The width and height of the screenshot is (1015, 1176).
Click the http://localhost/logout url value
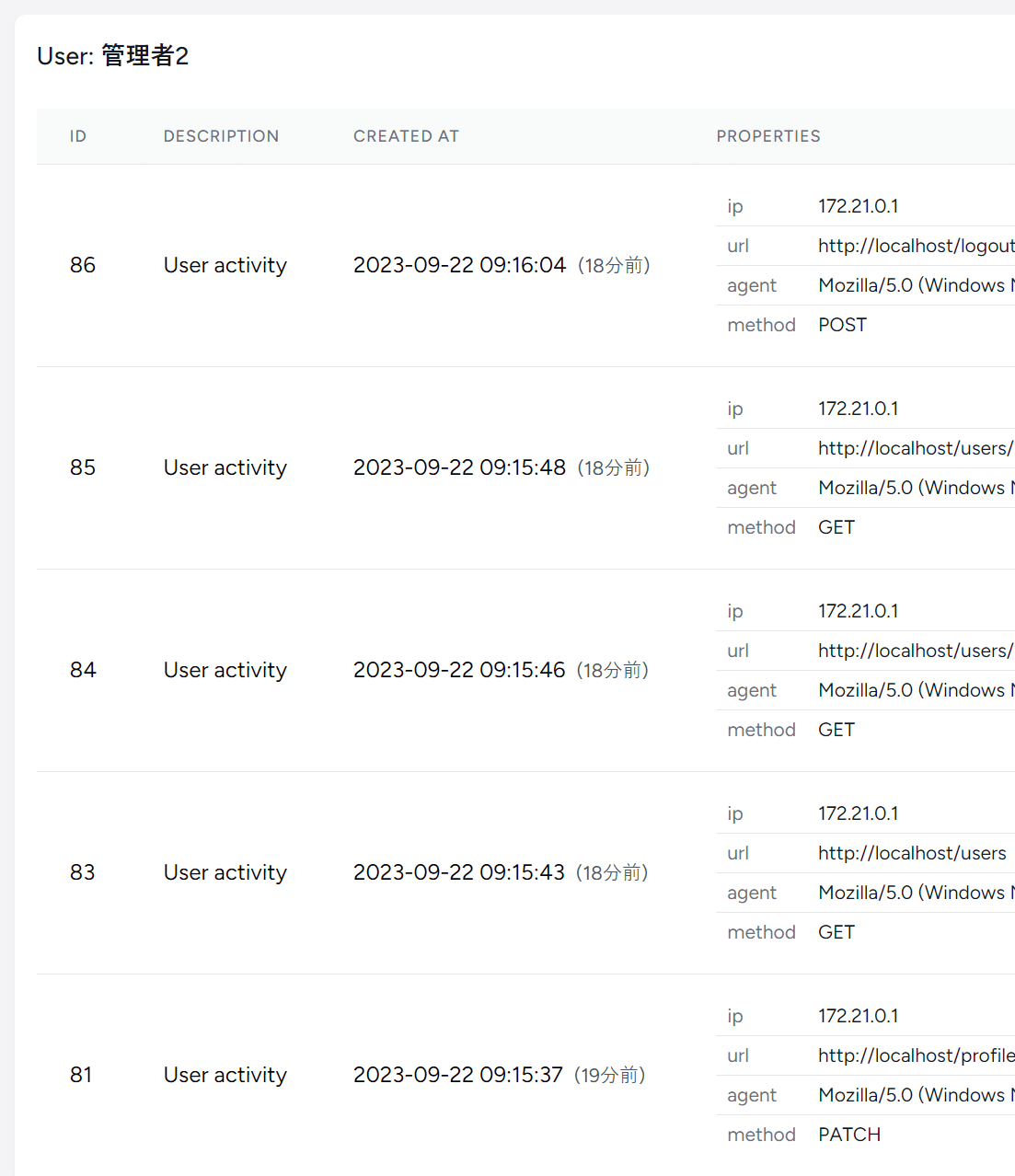coord(917,246)
